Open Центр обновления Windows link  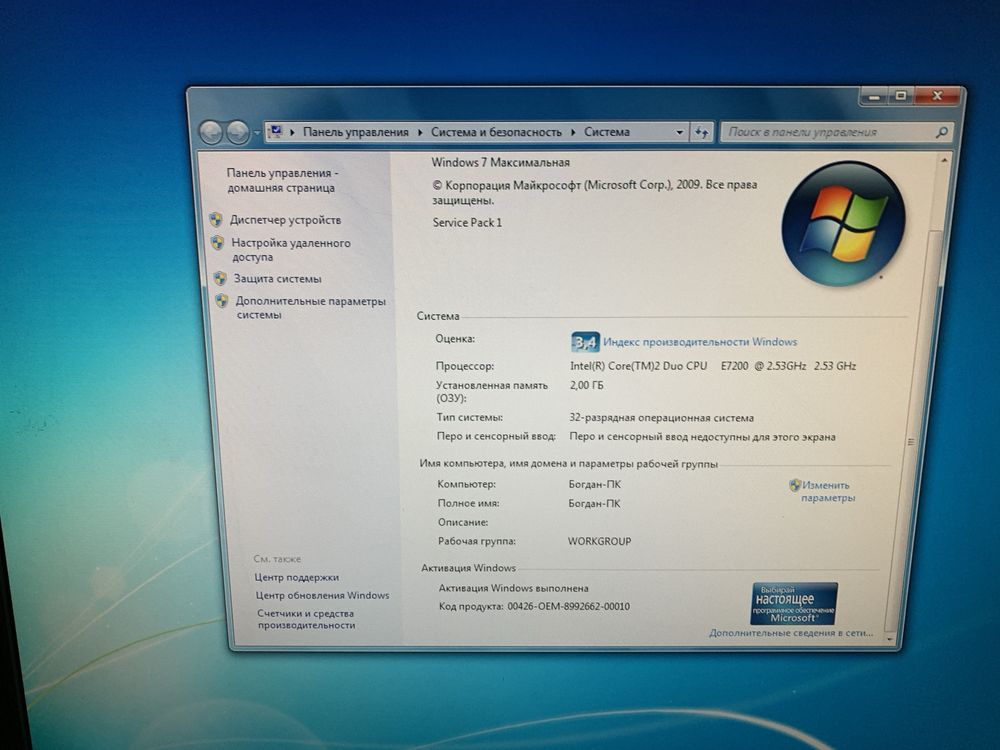coord(322,595)
